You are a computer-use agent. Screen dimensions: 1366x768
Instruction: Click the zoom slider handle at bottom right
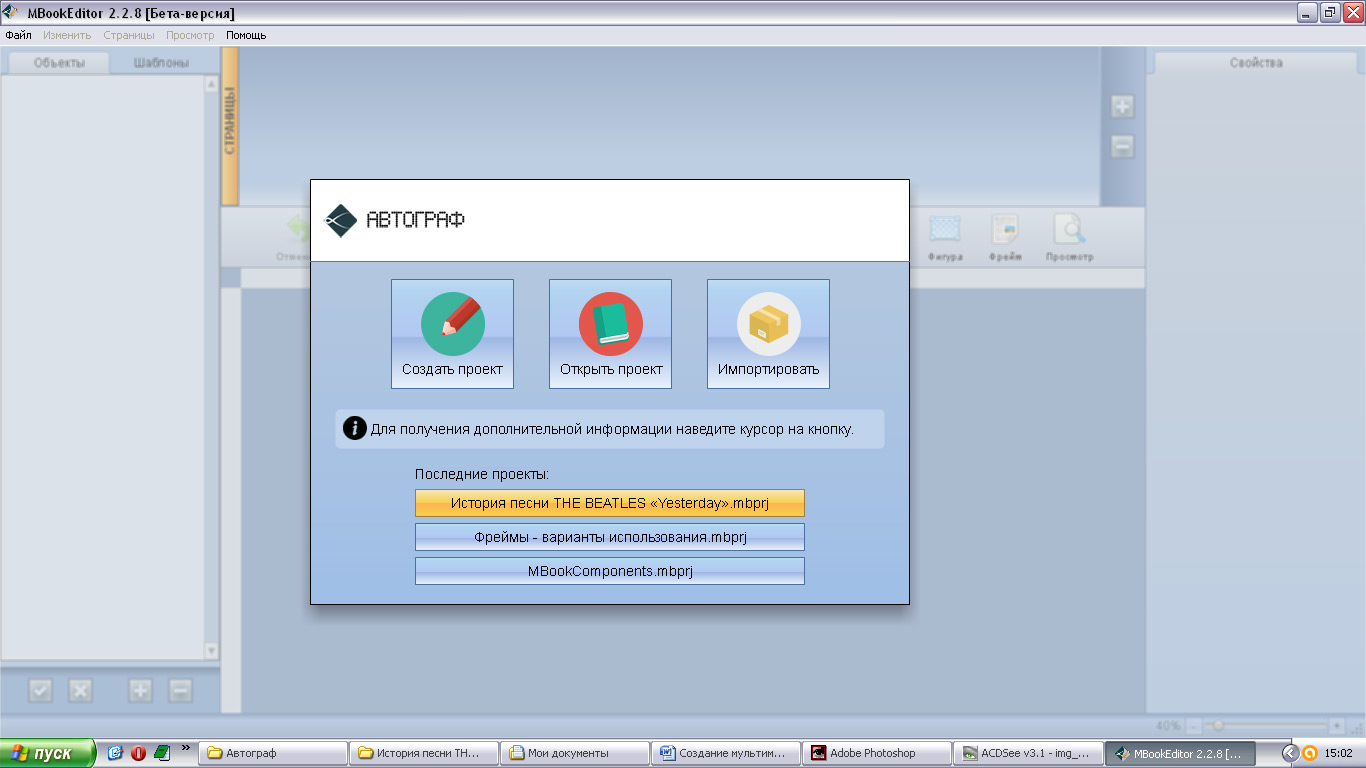tap(1218, 726)
